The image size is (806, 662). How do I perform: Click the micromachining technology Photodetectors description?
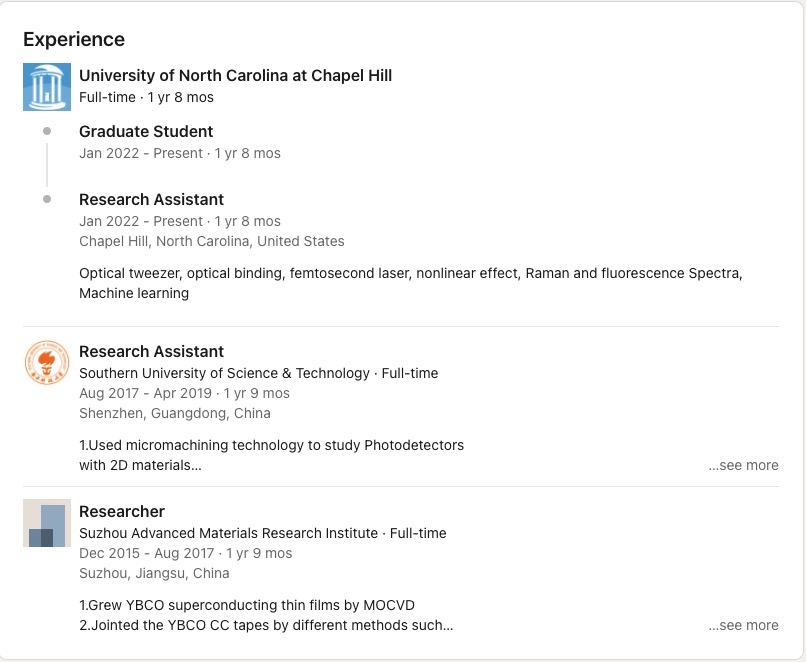(x=271, y=445)
